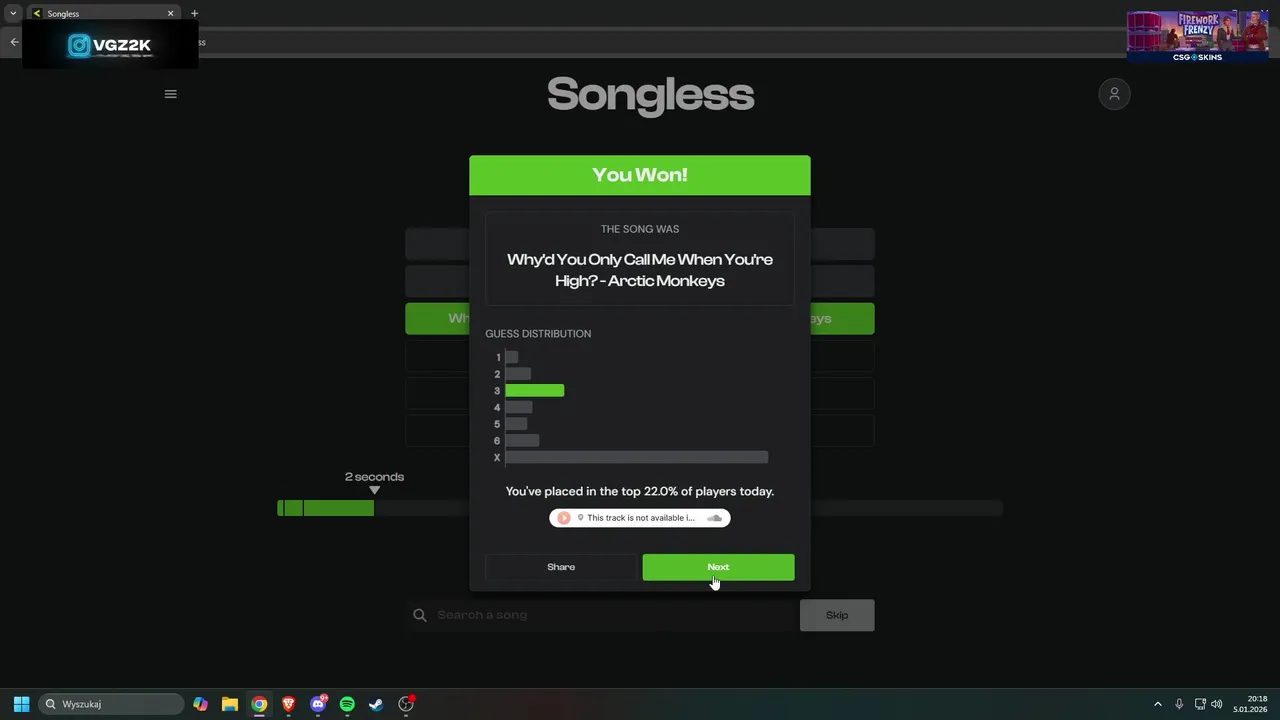Open Brave browser from the taskbar
The width and height of the screenshot is (1280, 720).
coord(288,704)
